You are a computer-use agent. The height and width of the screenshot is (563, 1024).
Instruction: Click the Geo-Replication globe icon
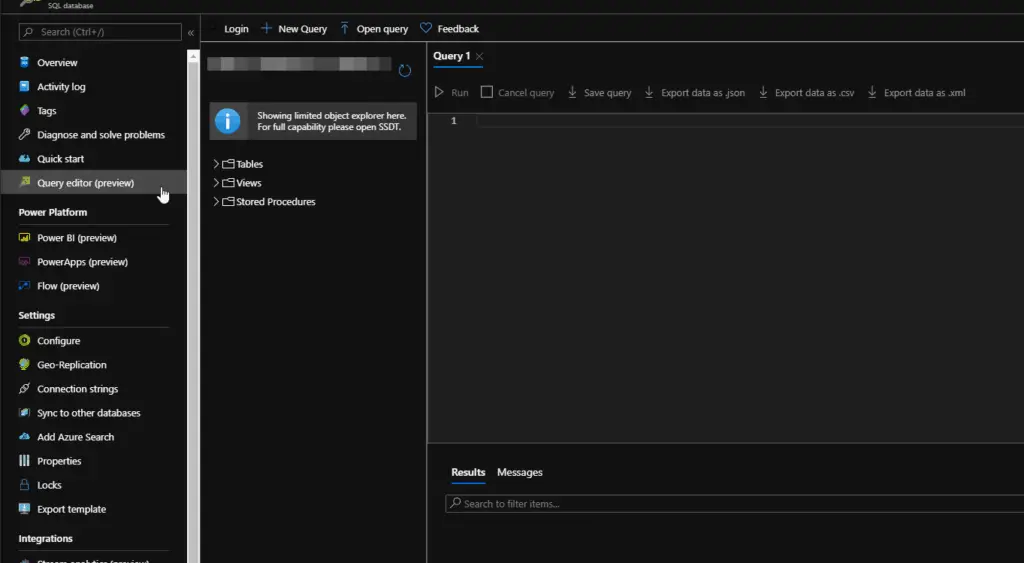25,365
